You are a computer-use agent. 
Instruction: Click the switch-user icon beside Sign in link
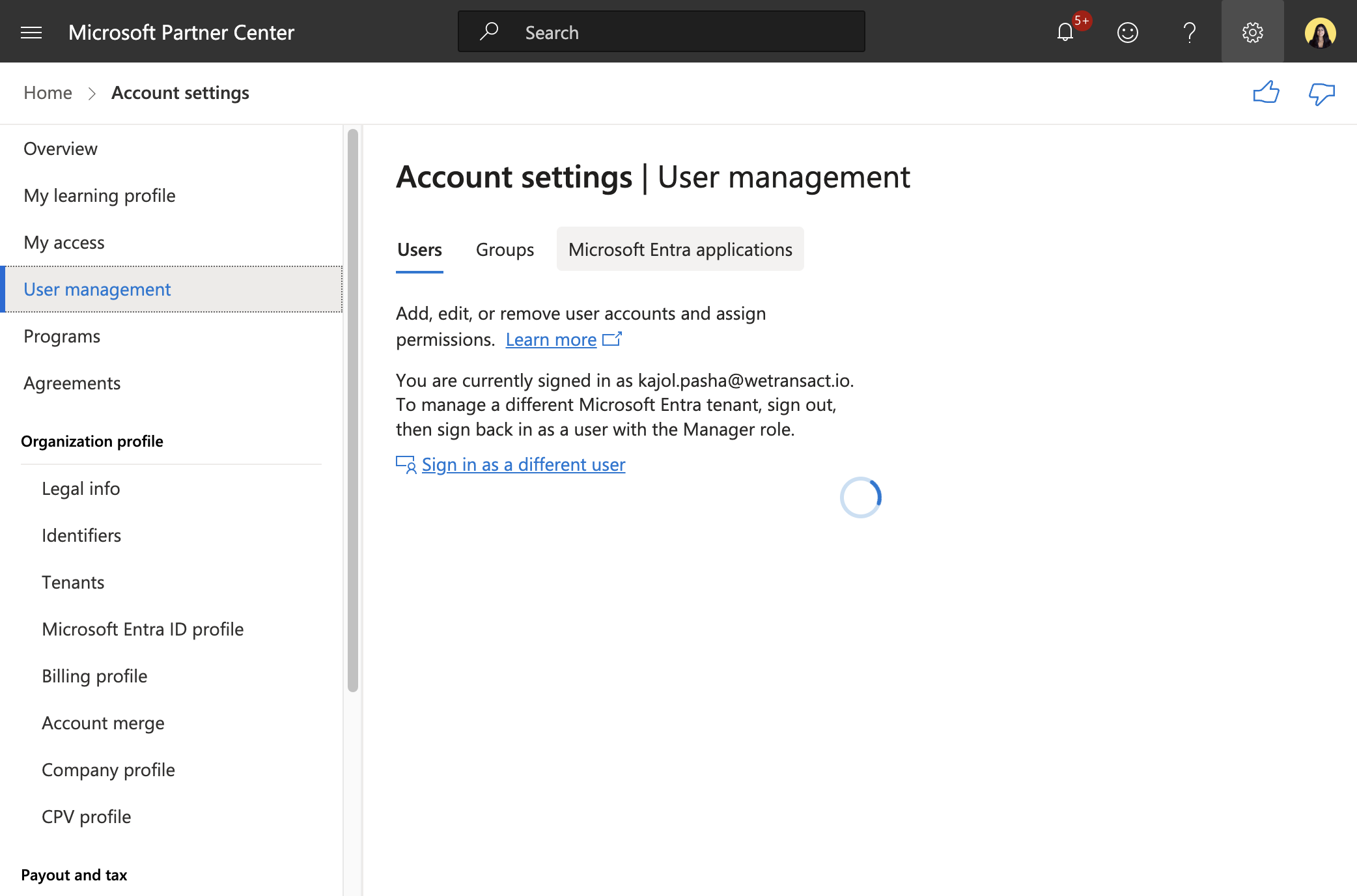click(406, 464)
